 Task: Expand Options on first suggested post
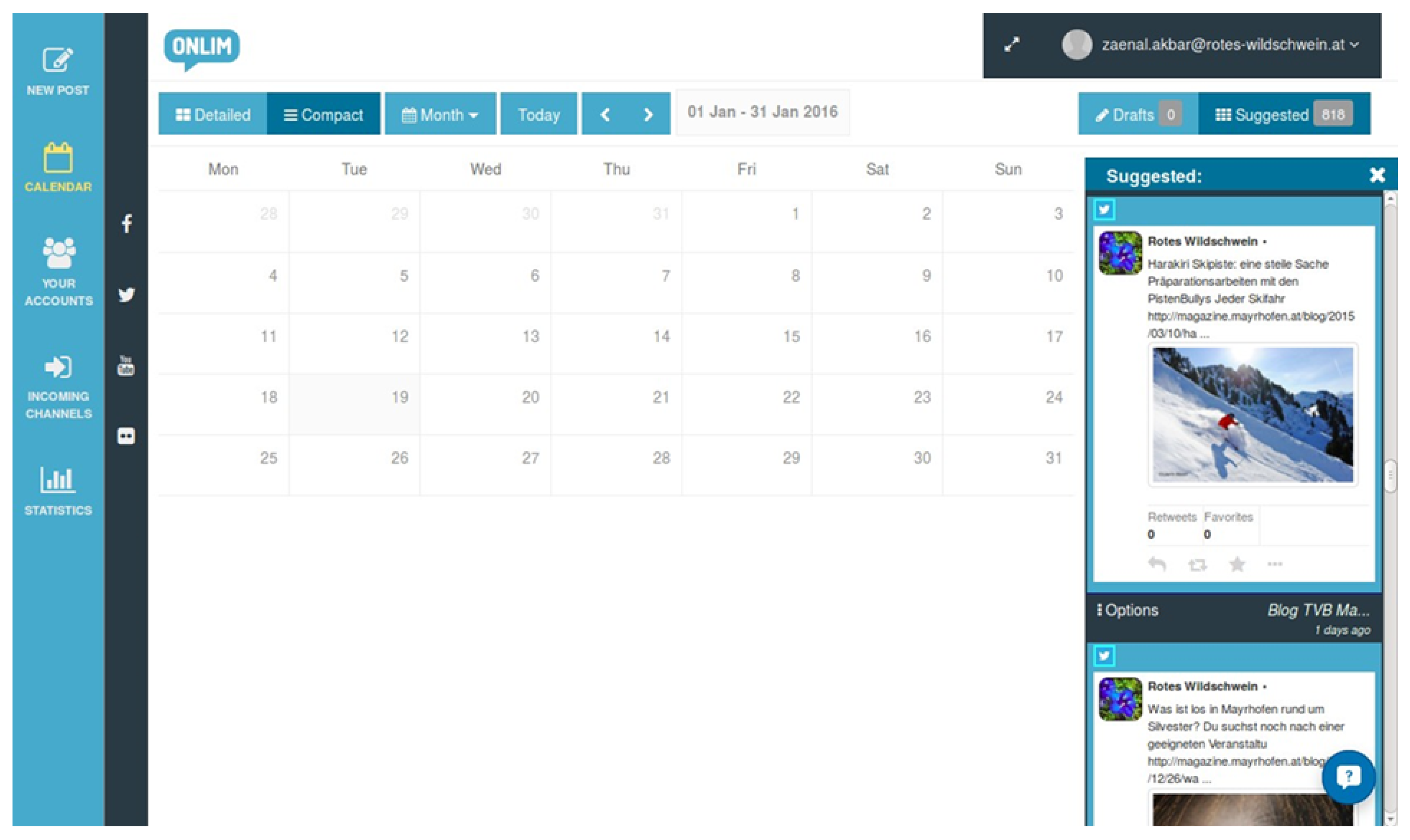point(1127,610)
